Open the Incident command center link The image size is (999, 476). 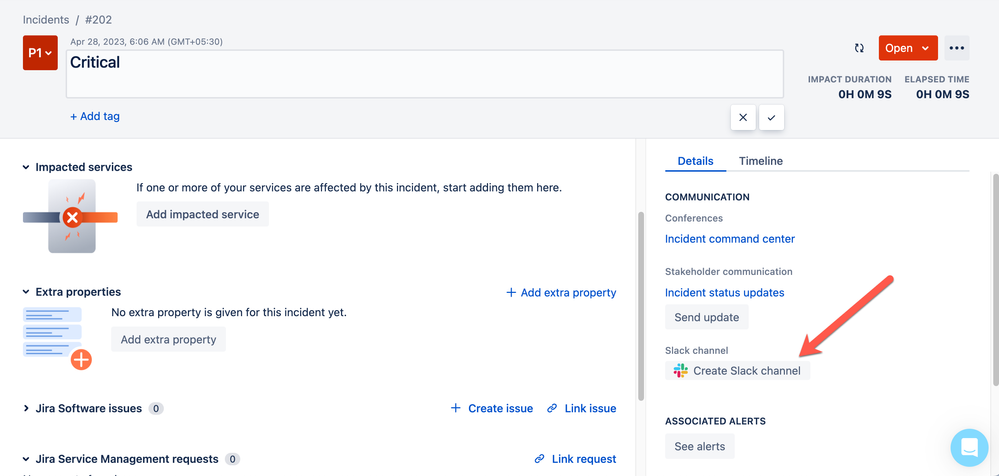pyautogui.click(x=730, y=239)
